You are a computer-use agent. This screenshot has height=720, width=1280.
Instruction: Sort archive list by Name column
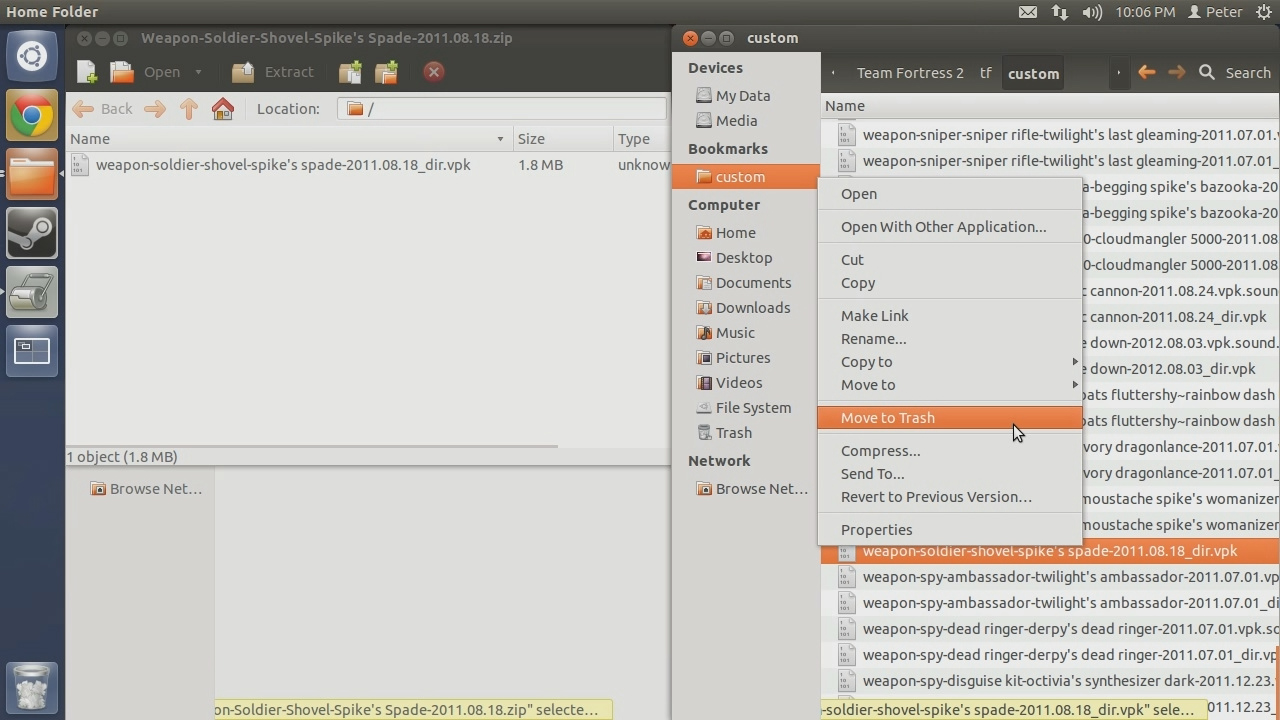coord(287,139)
